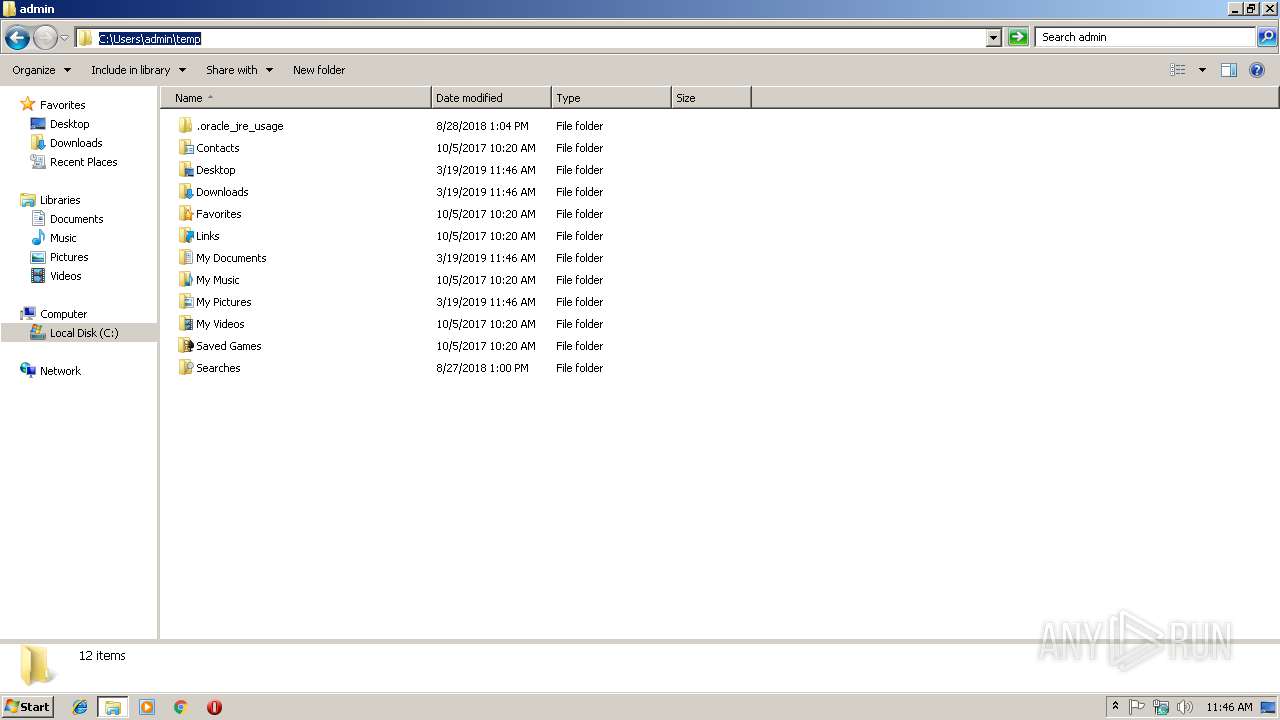This screenshot has height=720, width=1280.
Task: Click the New folder button
Action: 319,70
